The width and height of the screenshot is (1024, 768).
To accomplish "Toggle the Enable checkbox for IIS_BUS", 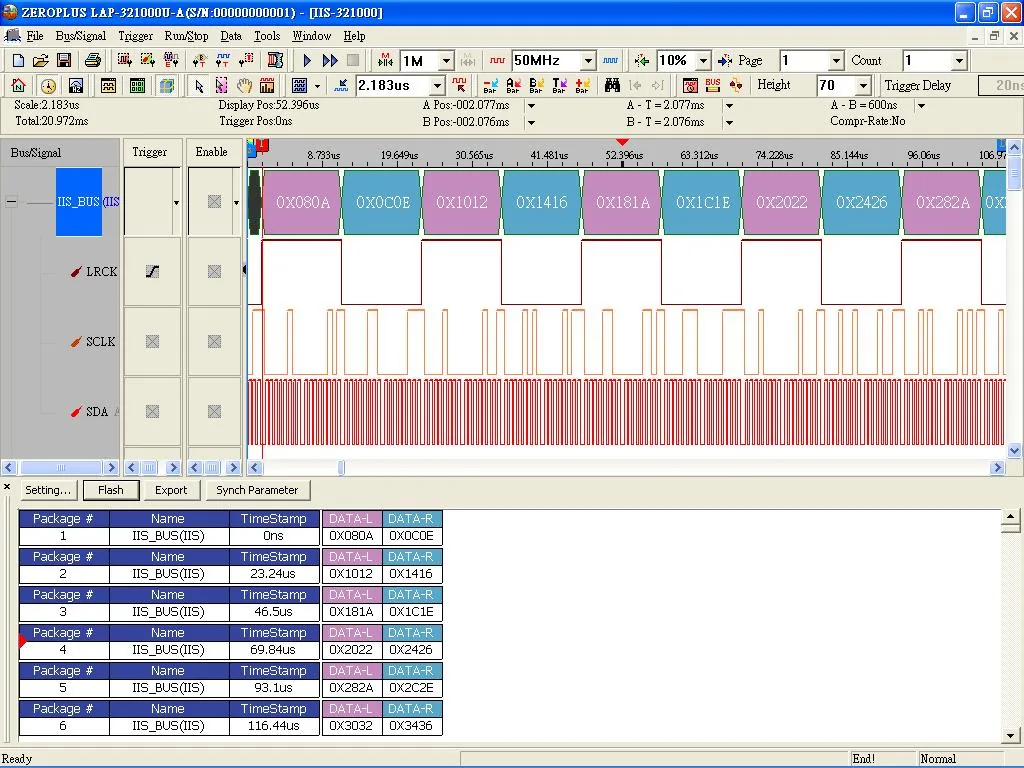I will tap(214, 202).
